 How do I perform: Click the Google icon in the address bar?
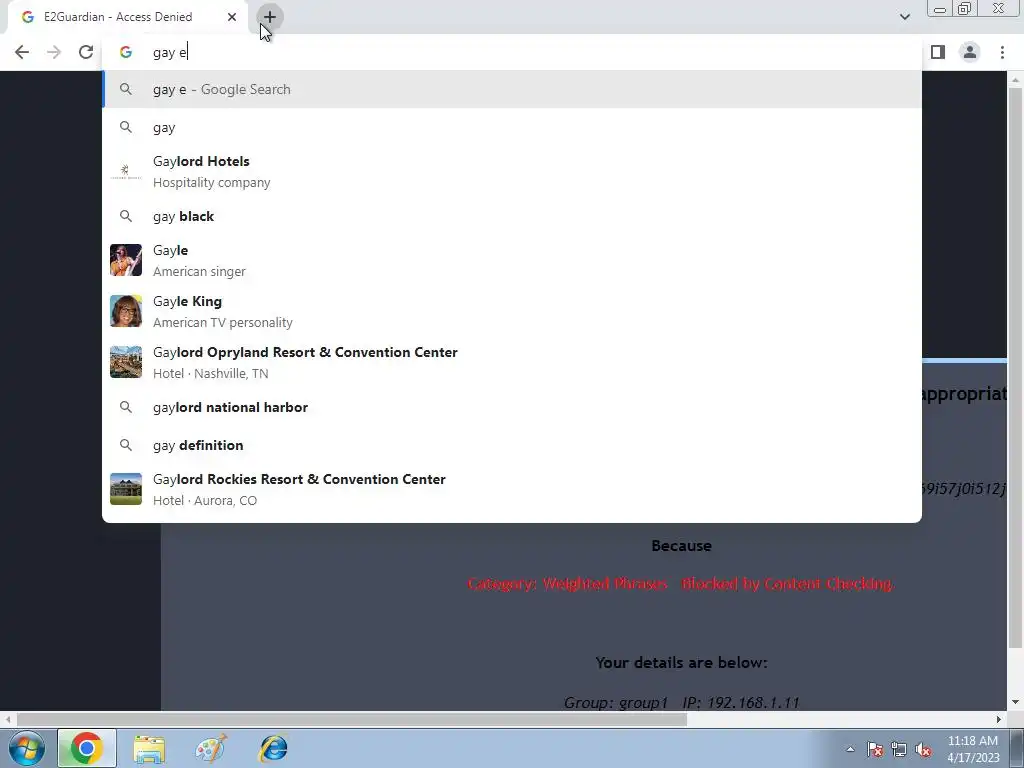click(x=126, y=52)
